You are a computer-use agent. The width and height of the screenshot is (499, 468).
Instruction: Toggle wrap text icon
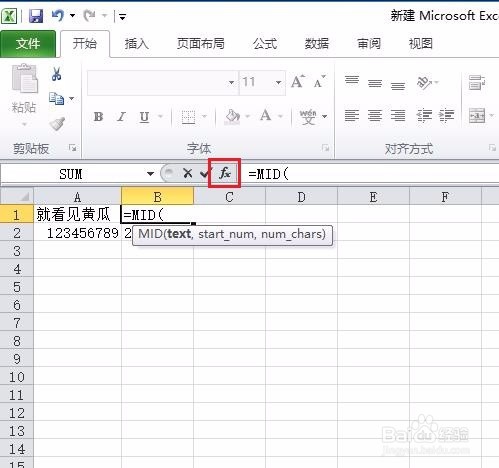[477, 82]
